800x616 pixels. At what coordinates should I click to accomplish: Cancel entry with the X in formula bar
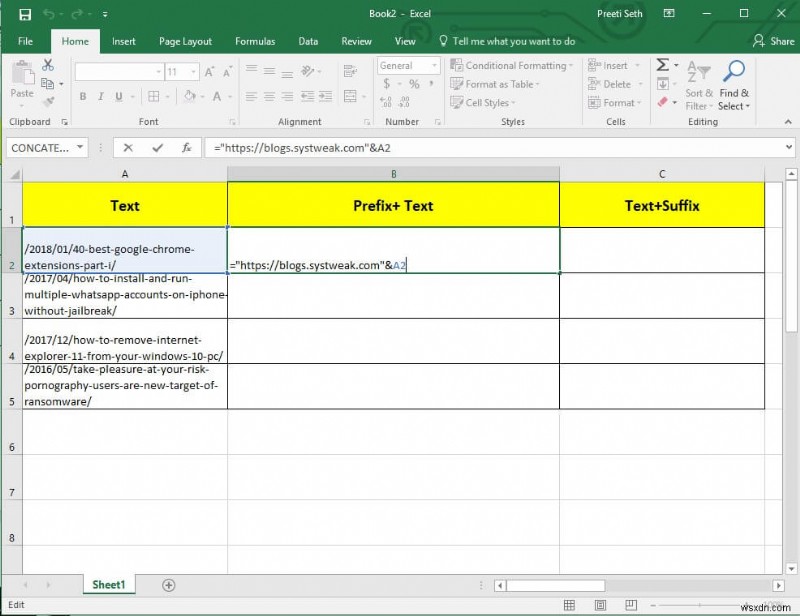click(x=127, y=147)
